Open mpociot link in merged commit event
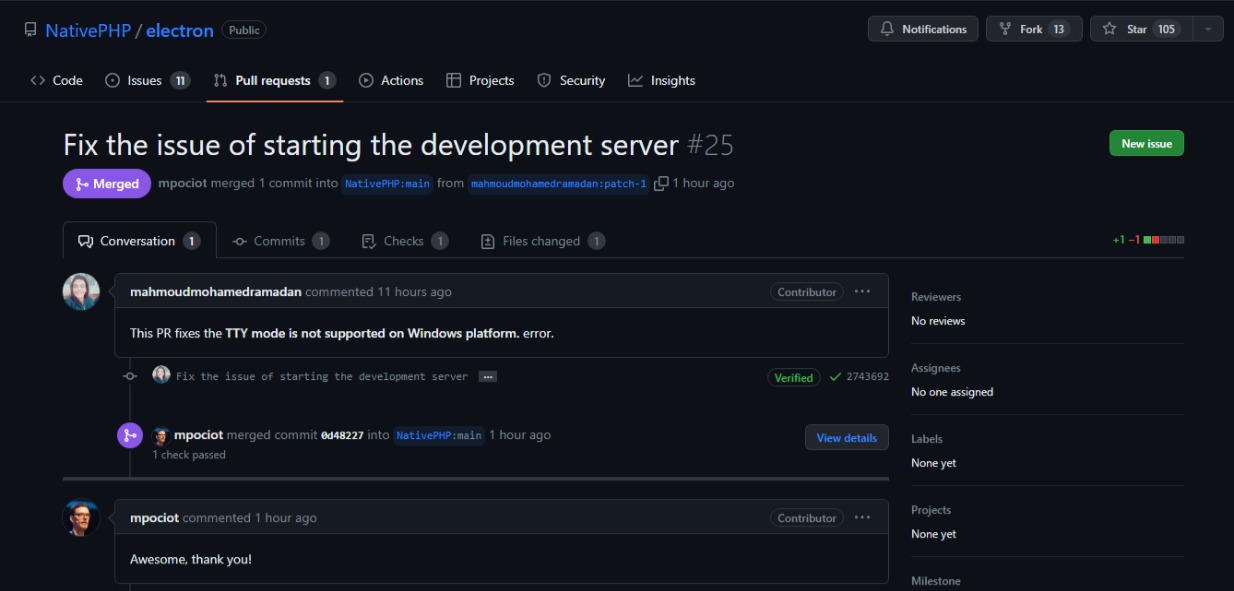The height and width of the screenshot is (591, 1234). coord(198,435)
